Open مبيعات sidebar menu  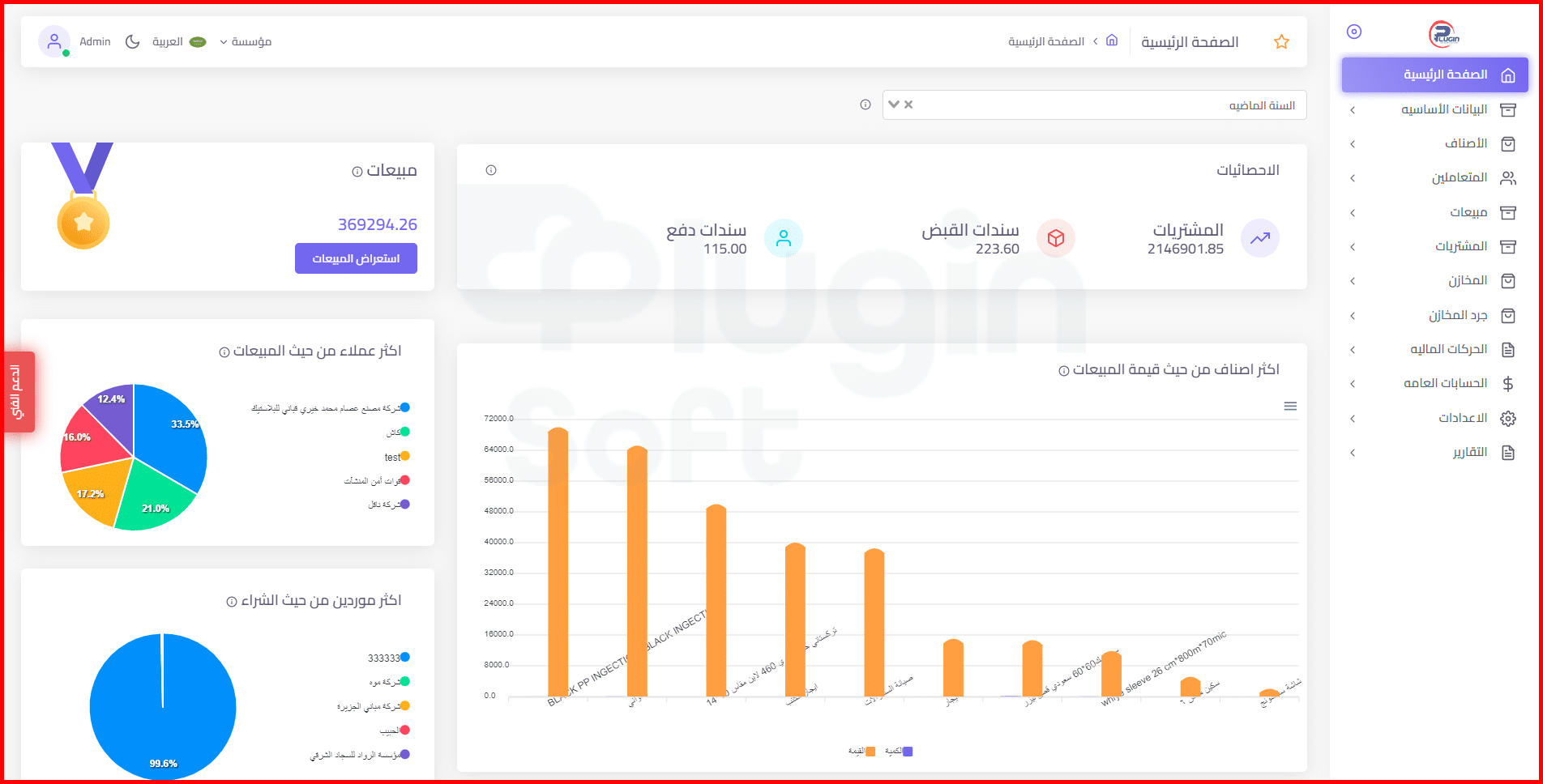coord(1435,212)
